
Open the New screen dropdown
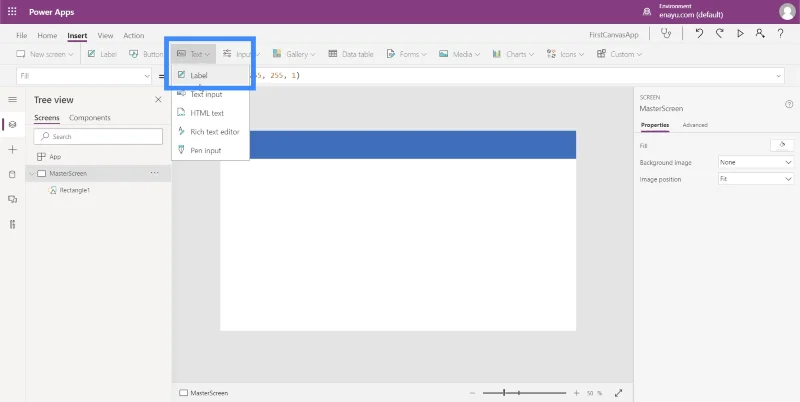click(x=45, y=54)
